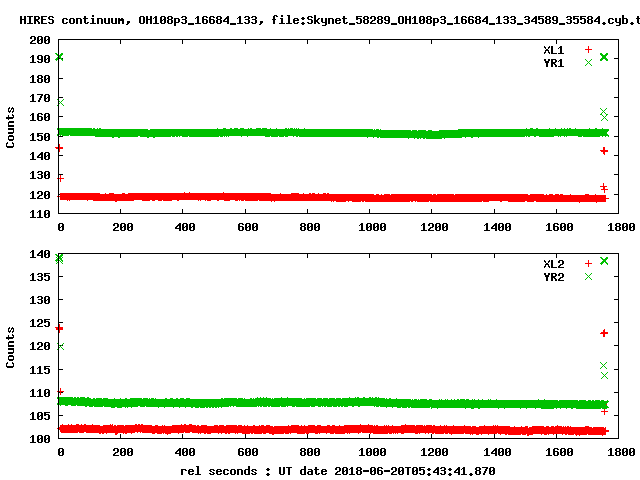Select the YR2 legend label

click(553, 277)
